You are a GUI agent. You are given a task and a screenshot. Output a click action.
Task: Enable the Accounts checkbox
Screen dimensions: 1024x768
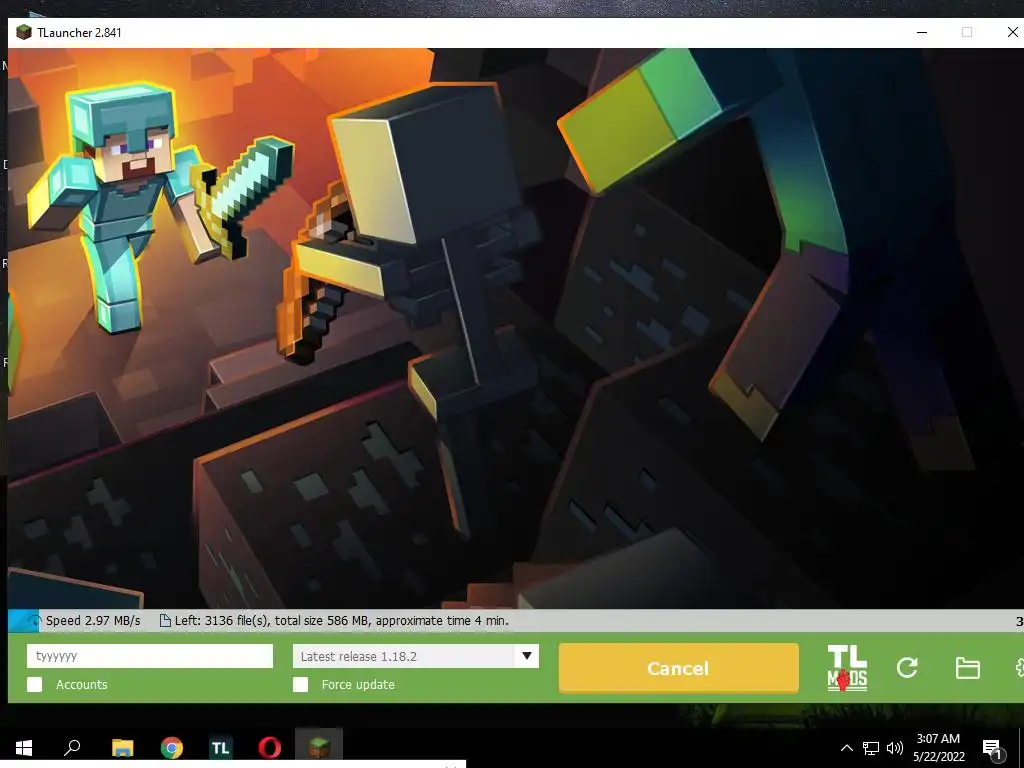pos(35,684)
